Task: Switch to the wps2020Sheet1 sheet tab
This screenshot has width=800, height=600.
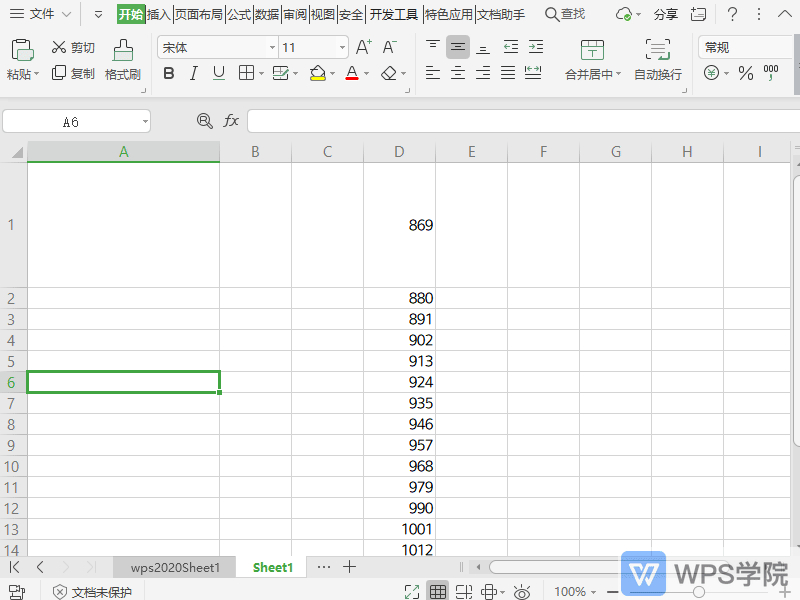Action: click(x=175, y=567)
